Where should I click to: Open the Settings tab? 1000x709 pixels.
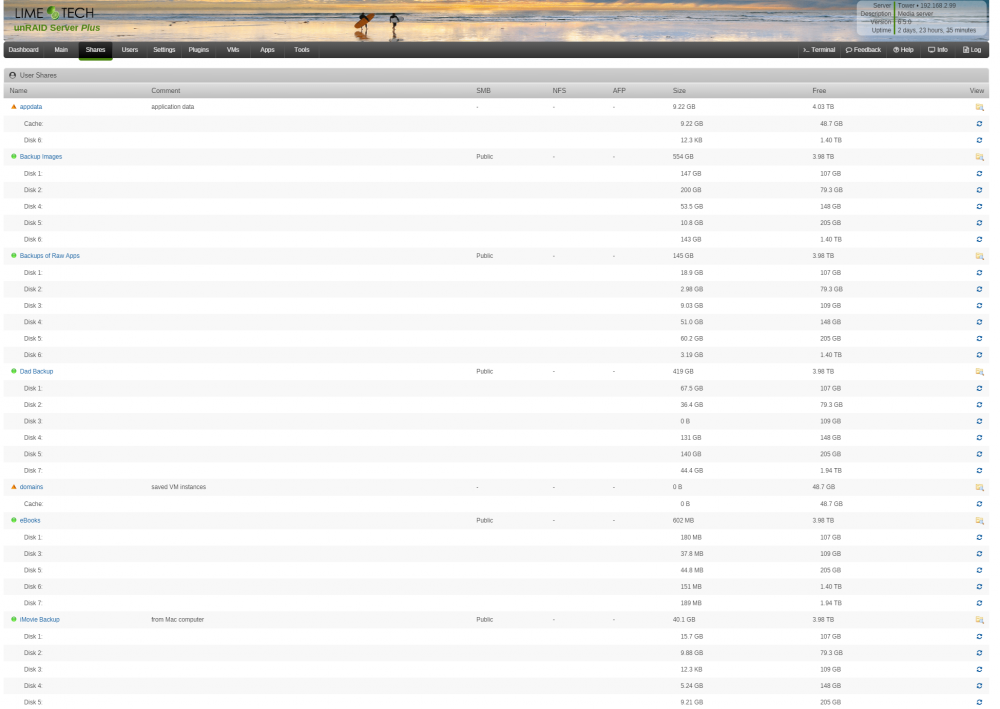164,50
